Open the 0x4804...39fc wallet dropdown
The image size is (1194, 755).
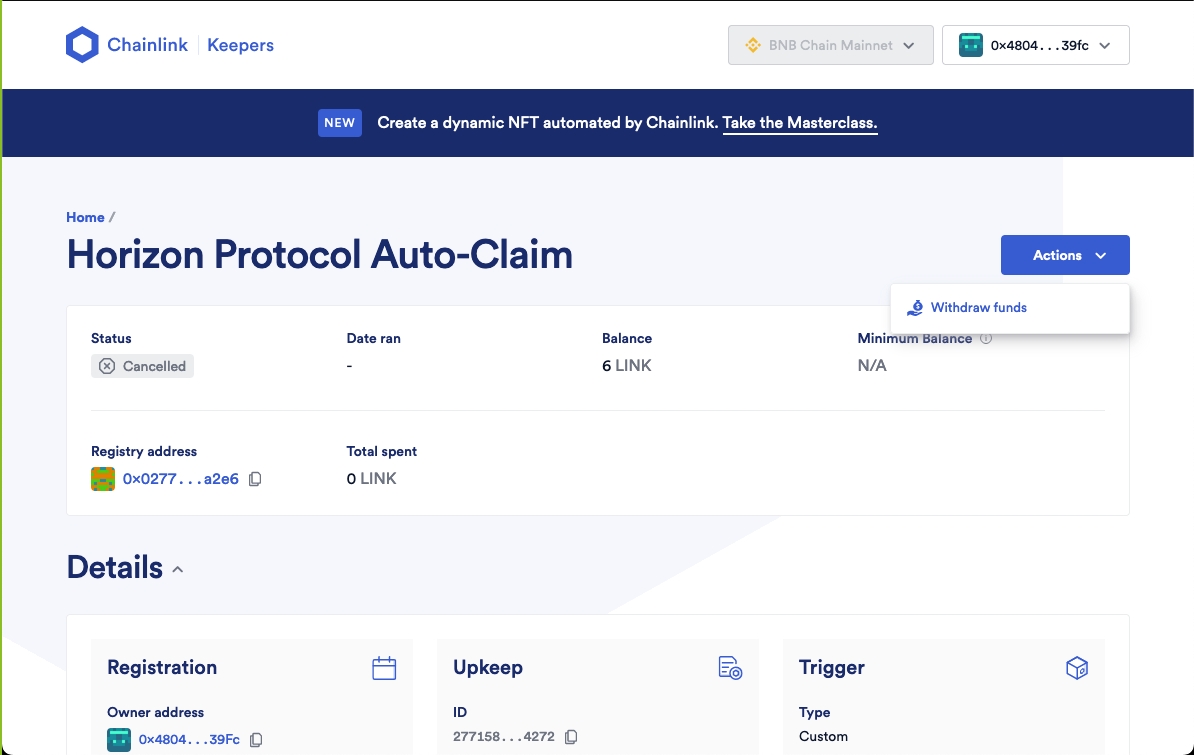point(1036,45)
